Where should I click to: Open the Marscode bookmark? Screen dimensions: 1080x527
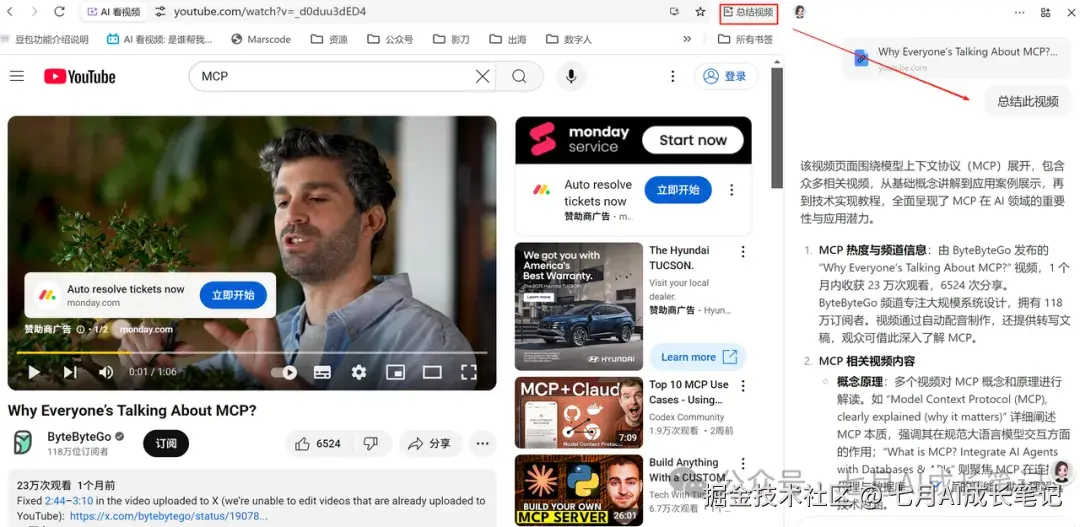(x=261, y=39)
